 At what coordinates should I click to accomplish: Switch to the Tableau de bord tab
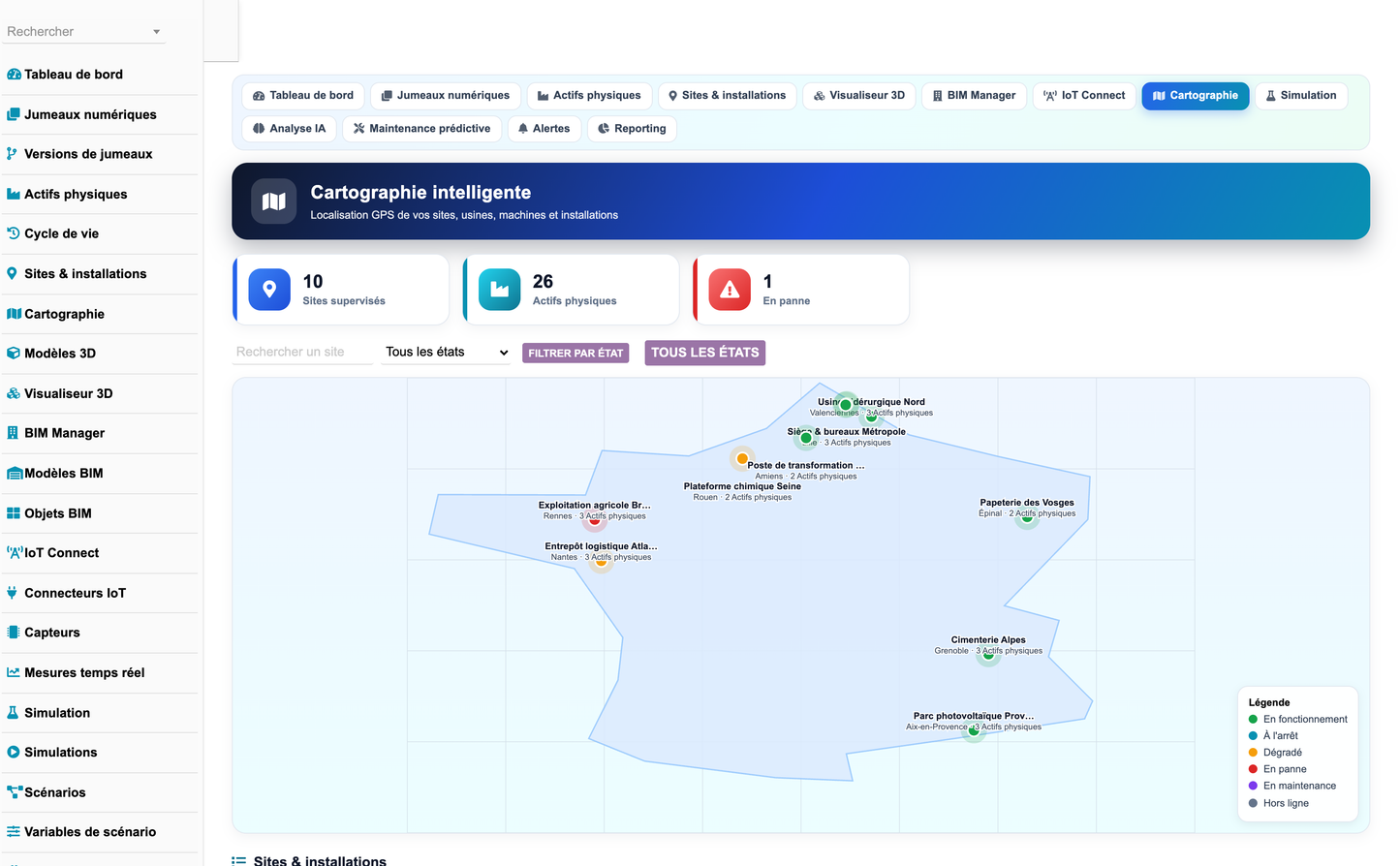303,96
